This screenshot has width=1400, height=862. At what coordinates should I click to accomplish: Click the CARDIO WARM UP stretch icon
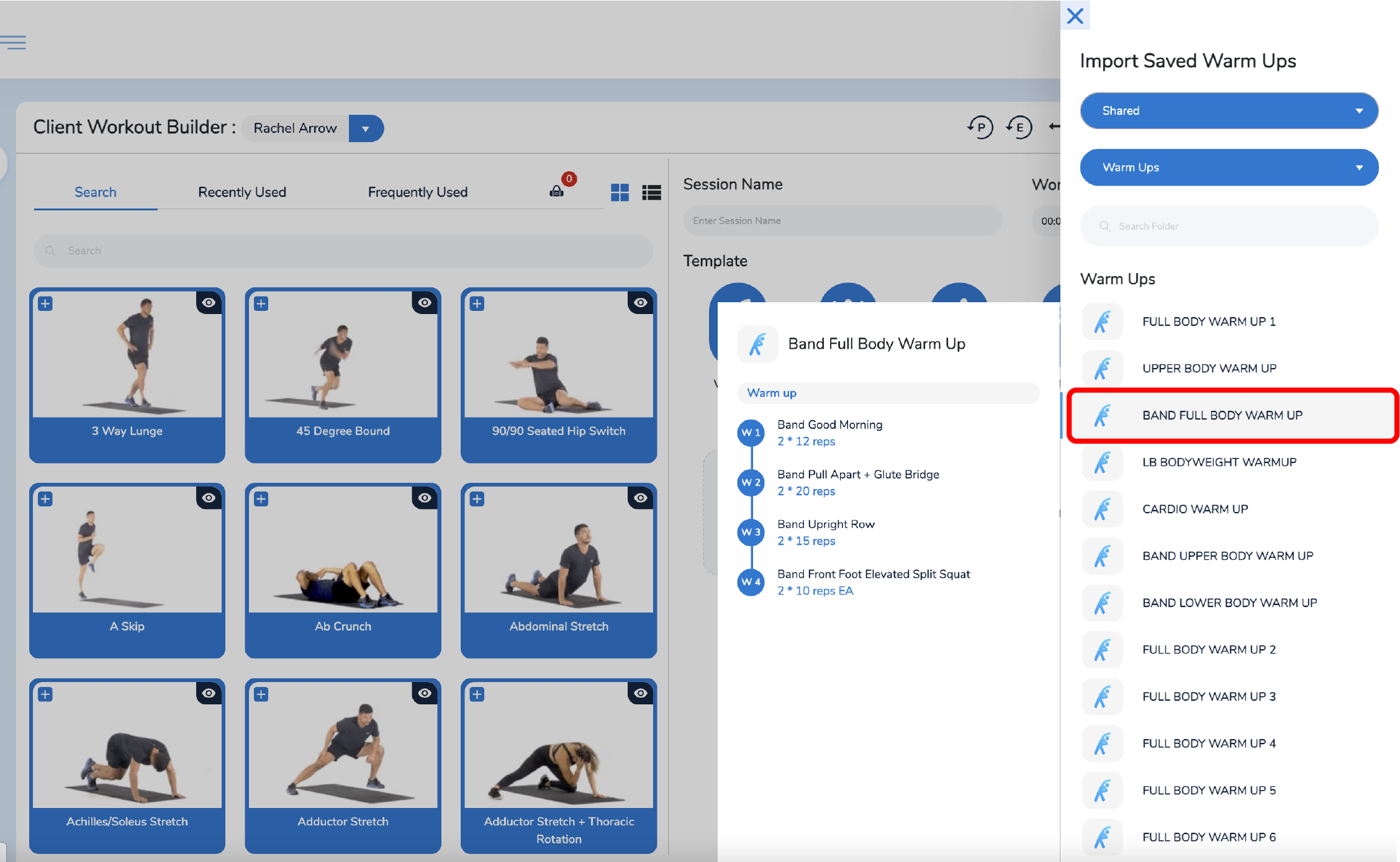point(1102,509)
